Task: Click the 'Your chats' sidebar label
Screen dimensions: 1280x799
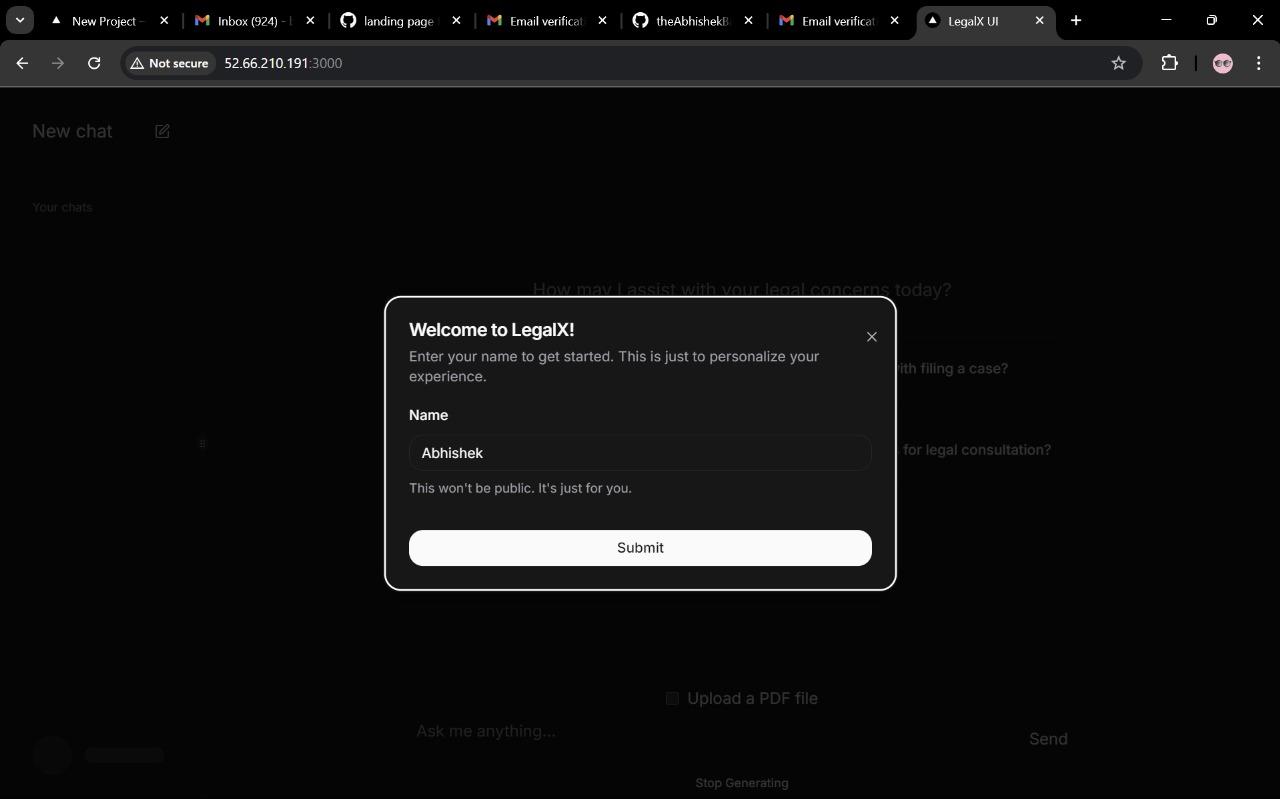Action: (62, 207)
